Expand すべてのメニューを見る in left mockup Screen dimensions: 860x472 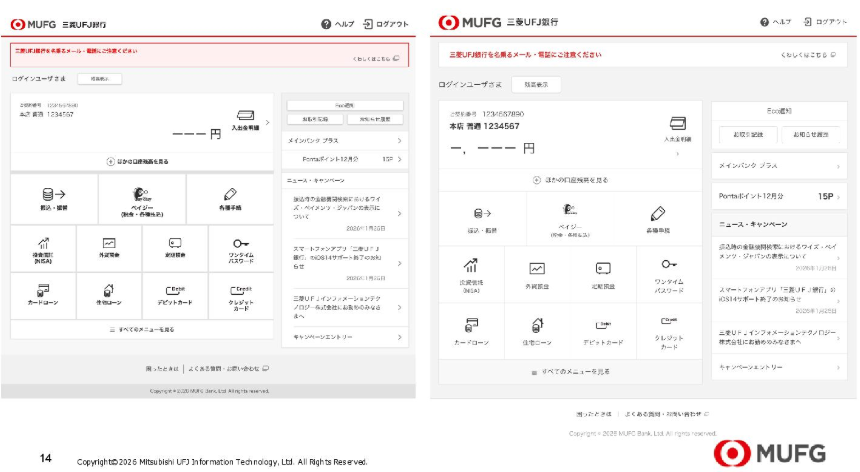pos(142,329)
